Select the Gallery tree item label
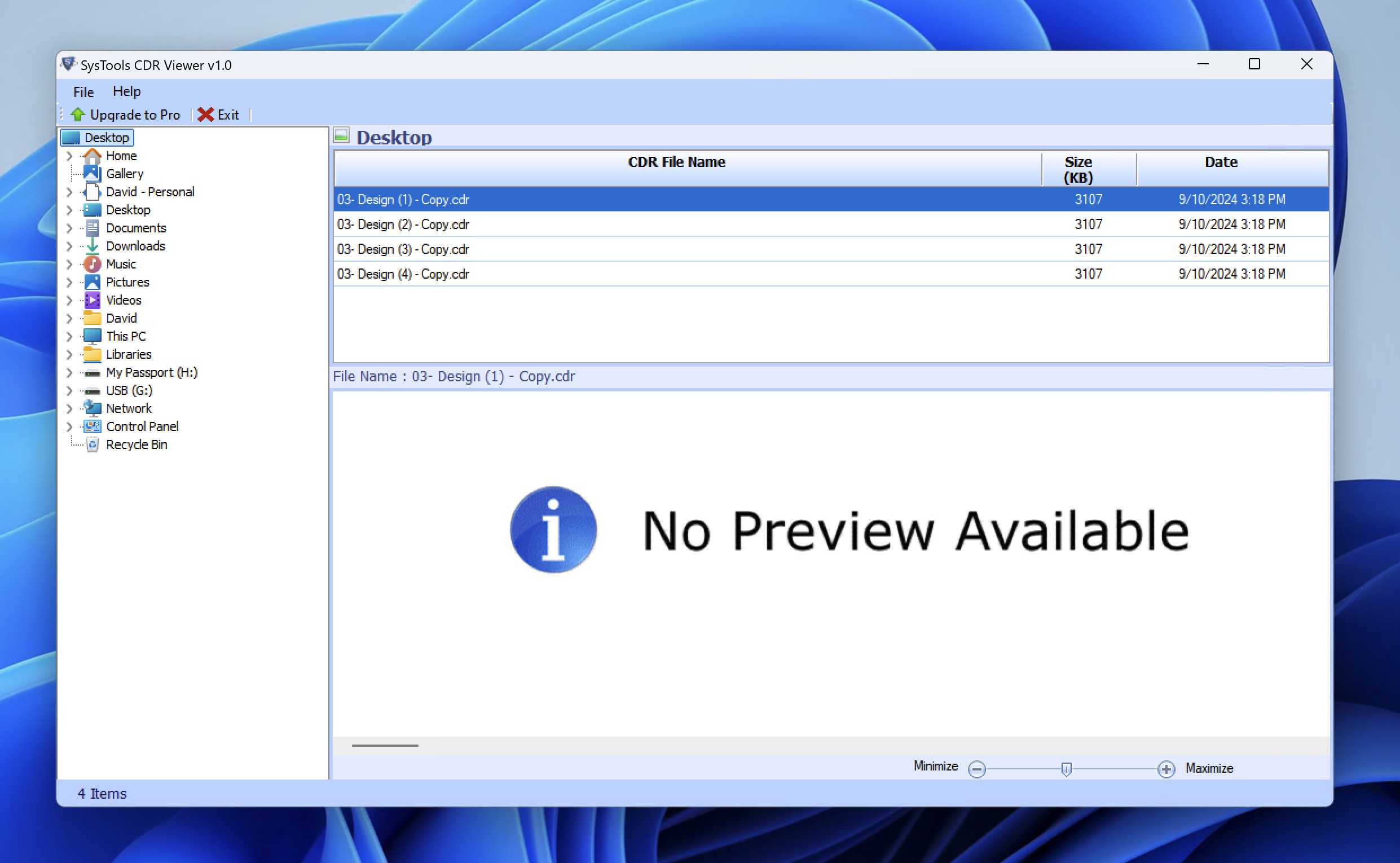The height and width of the screenshot is (863, 1400). [125, 174]
